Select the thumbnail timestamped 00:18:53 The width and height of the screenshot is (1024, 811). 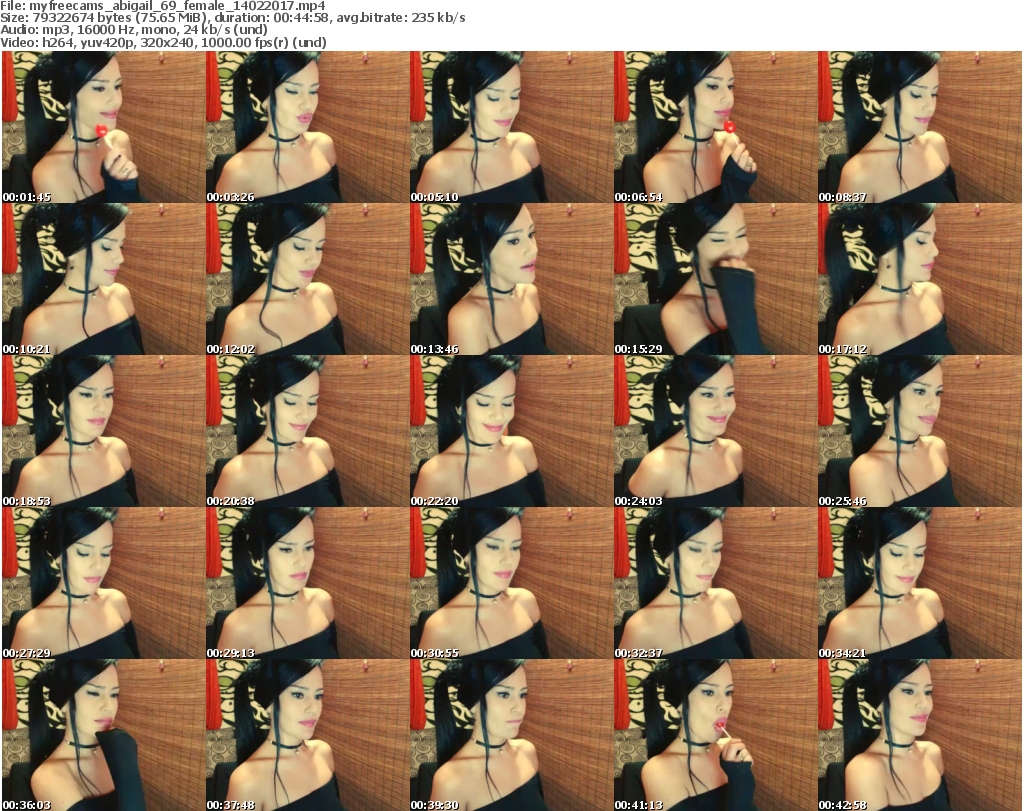click(104, 431)
